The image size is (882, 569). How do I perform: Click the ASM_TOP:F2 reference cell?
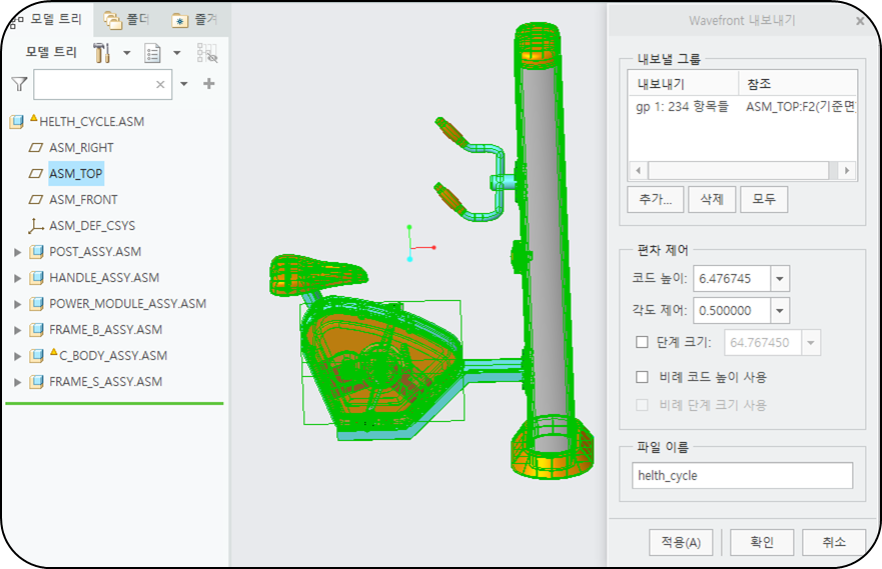(x=800, y=106)
